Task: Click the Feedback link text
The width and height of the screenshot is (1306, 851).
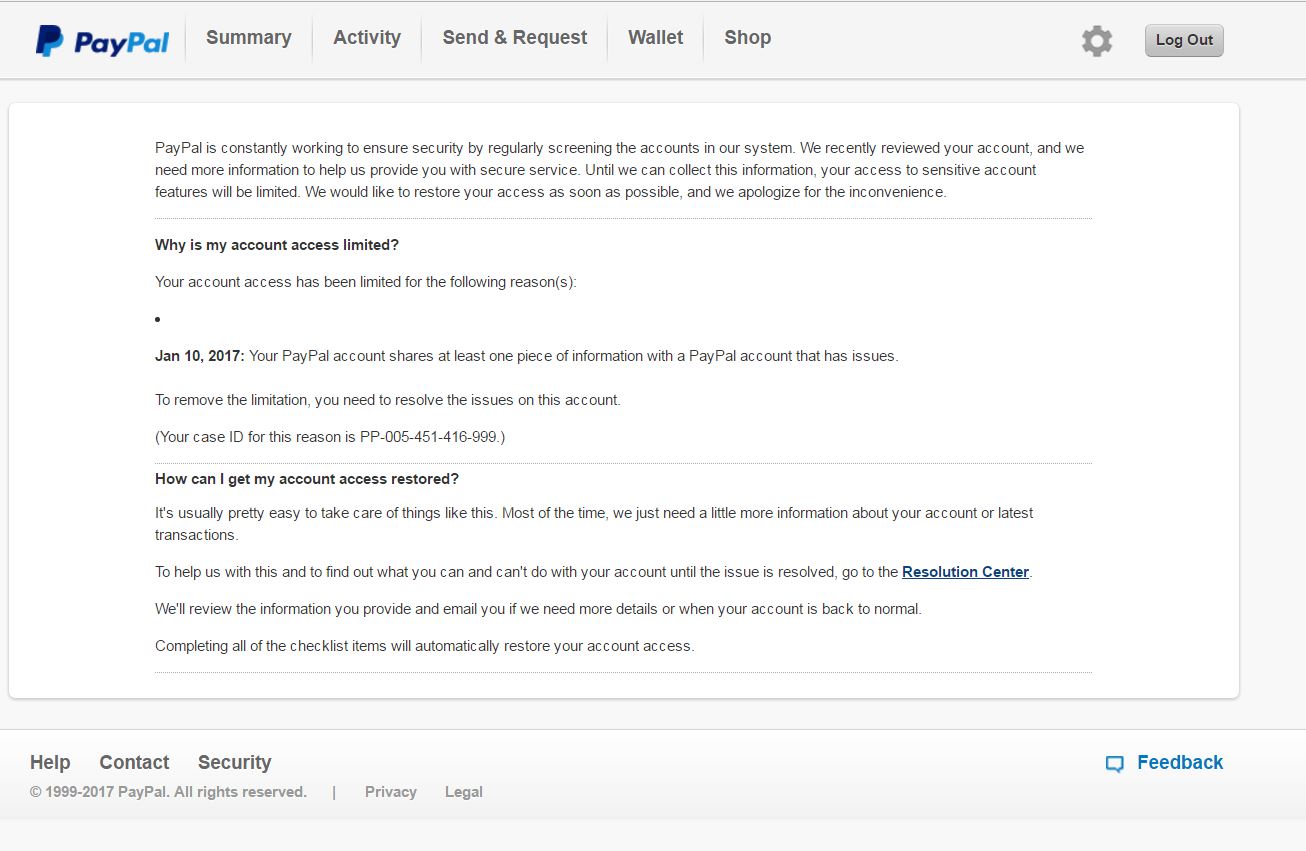Action: [1180, 762]
